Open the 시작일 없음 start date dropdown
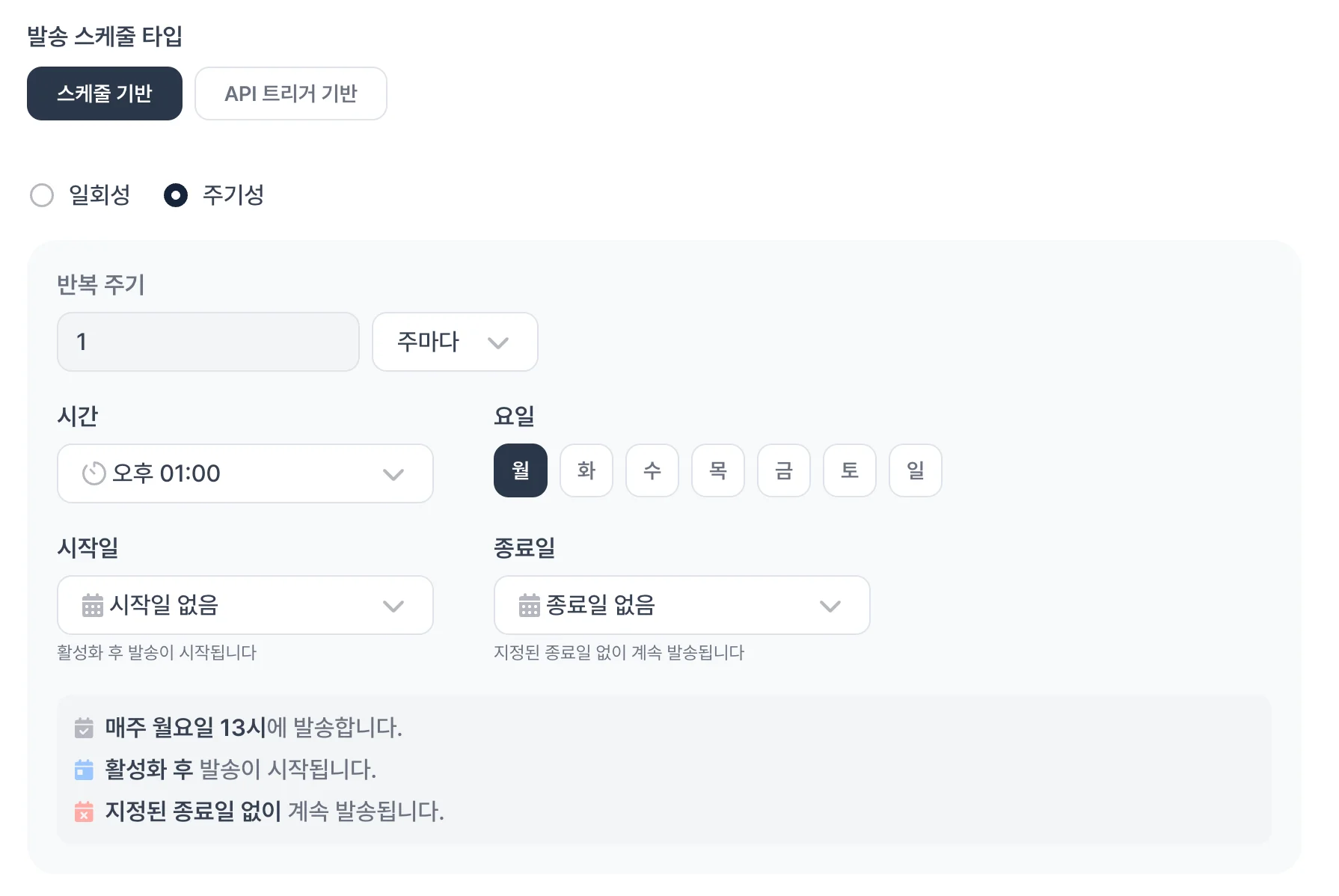The height and width of the screenshot is (896, 1339). click(245, 605)
